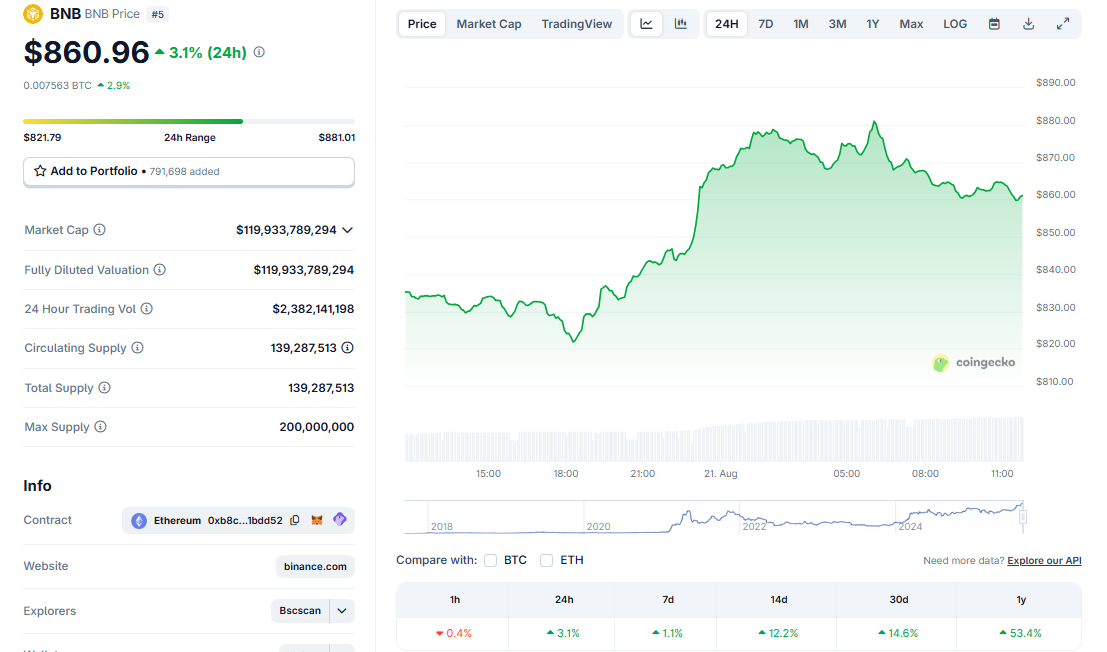Add token to MetaMask via fox icon
Viewport: 1107px width, 652px height.
pyautogui.click(x=317, y=520)
